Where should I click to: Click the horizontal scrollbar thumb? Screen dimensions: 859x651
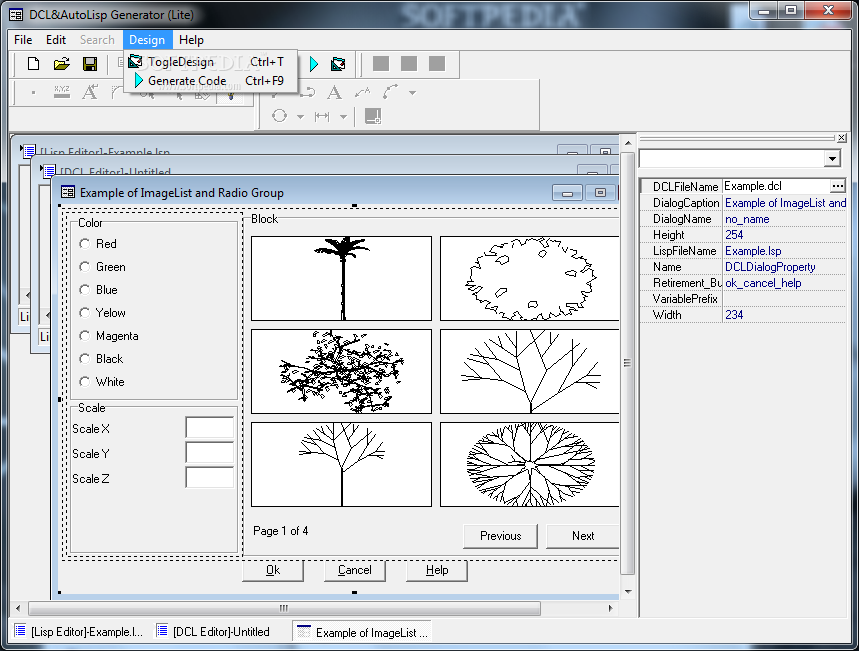point(284,608)
